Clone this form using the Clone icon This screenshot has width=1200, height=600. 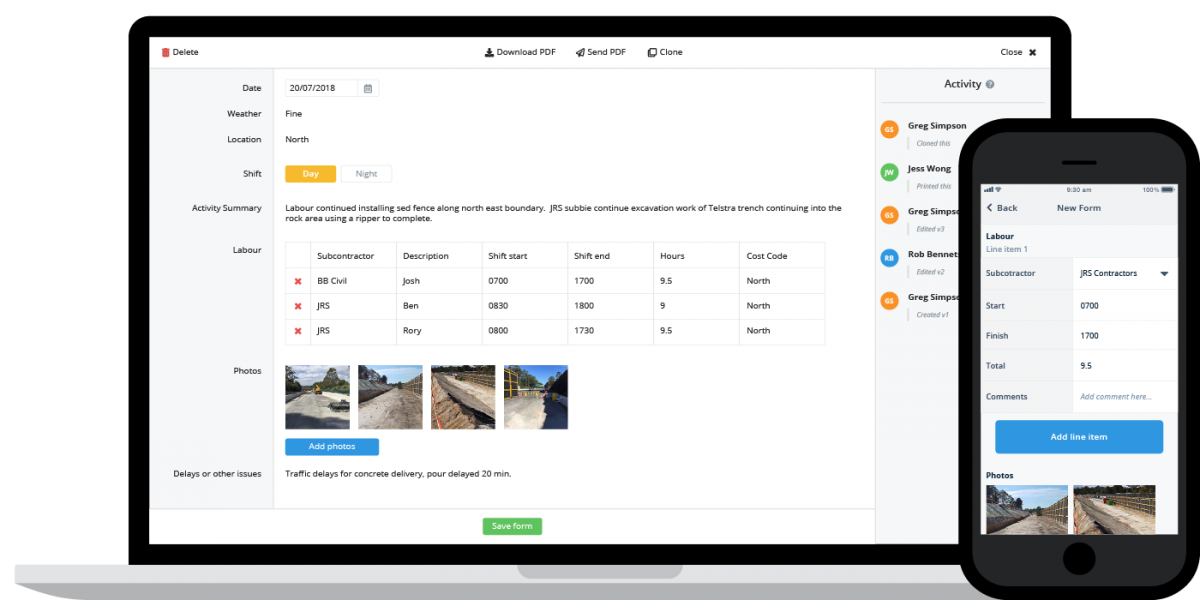point(651,51)
